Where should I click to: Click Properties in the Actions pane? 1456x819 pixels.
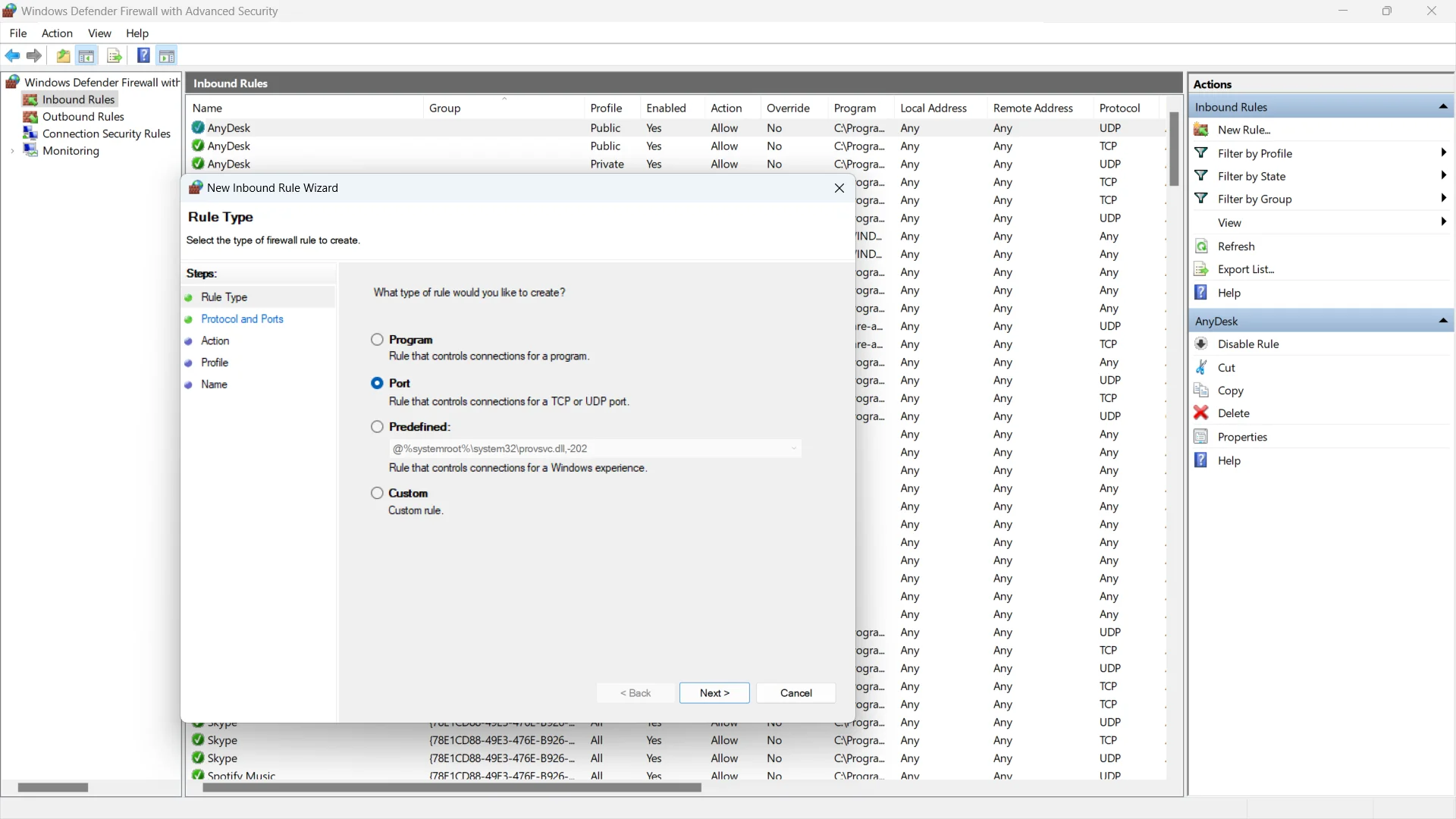(x=1242, y=437)
